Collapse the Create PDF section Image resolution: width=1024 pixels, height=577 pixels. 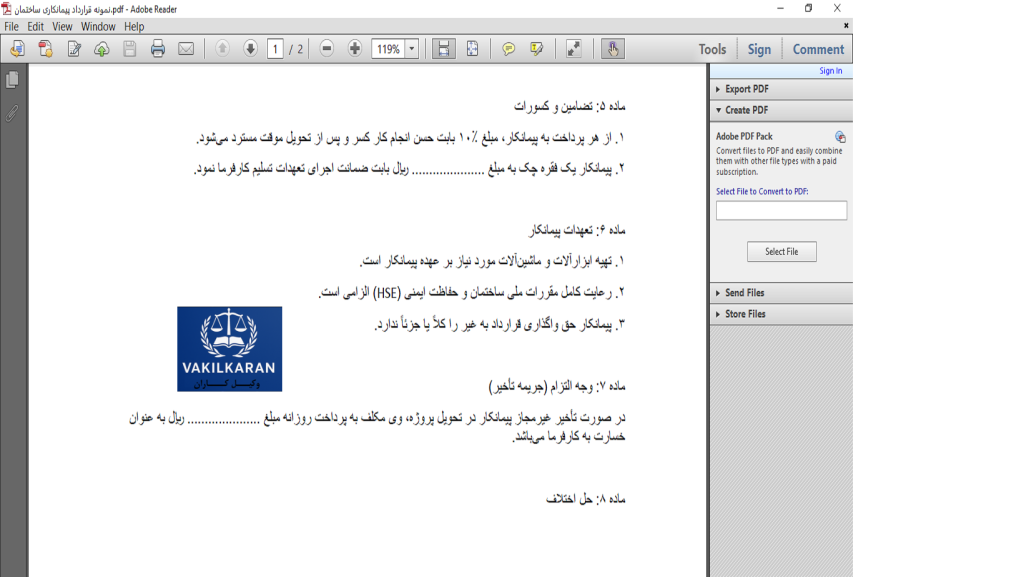(746, 110)
